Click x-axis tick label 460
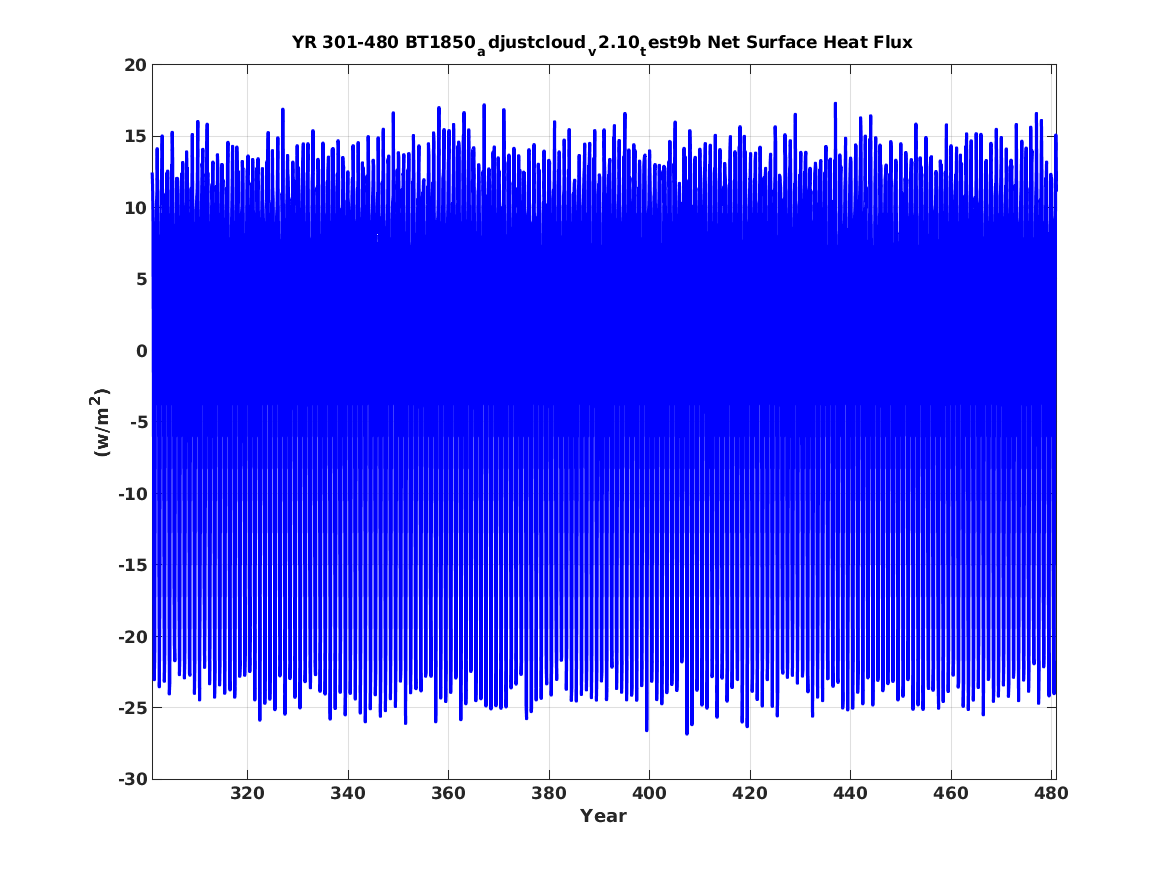The width and height of the screenshot is (1167, 875). [950, 793]
